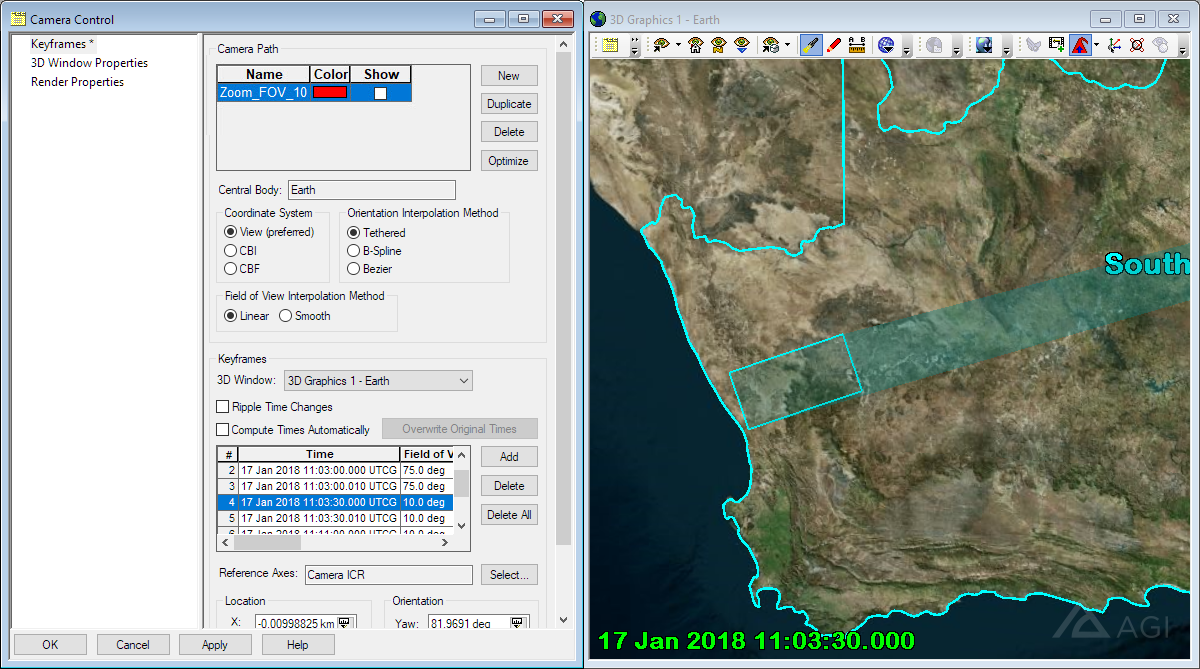Click the 3D Graphics window globe title icon
Image resolution: width=1200 pixels, height=669 pixels.
pyautogui.click(x=598, y=19)
